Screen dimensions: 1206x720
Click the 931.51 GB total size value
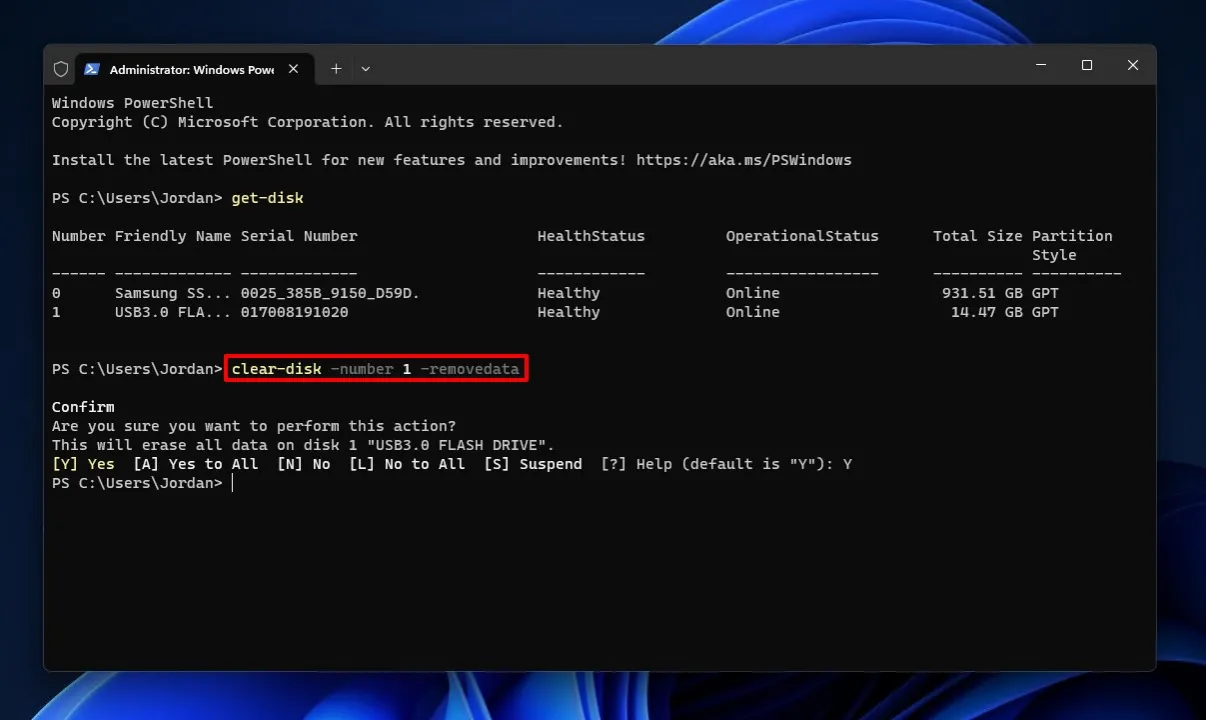point(982,293)
